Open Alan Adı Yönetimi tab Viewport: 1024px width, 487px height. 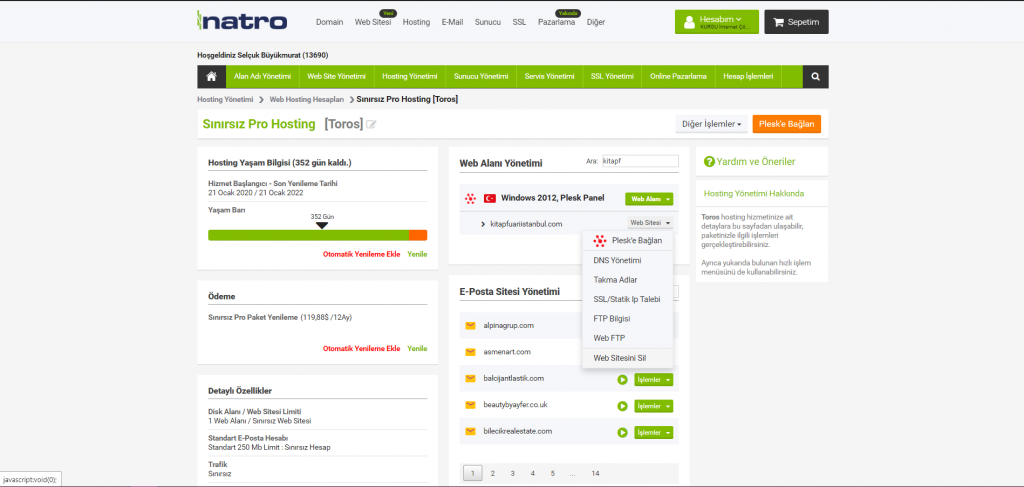coord(263,76)
